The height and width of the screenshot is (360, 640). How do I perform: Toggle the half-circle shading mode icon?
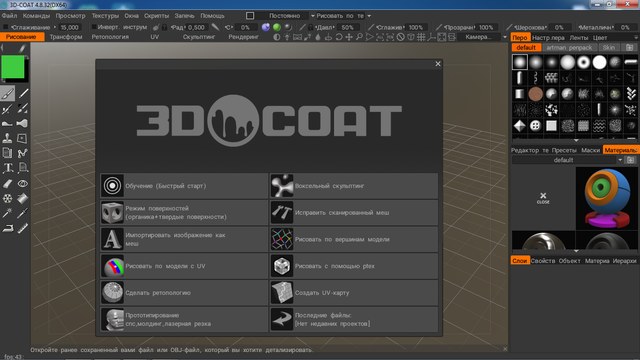pos(277,37)
